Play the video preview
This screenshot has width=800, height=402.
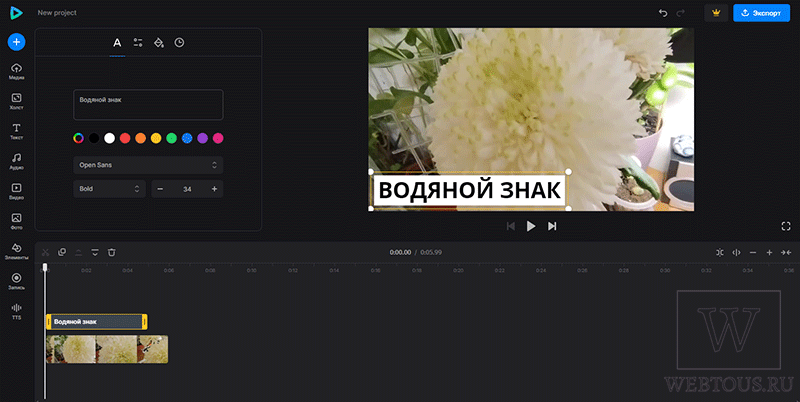click(531, 226)
